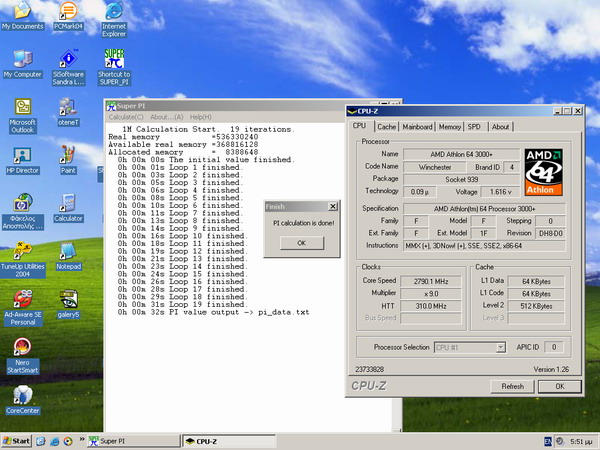The height and width of the screenshot is (450, 600).
Task: Launch Nero StartSmart desktop icon
Action: tap(23, 356)
